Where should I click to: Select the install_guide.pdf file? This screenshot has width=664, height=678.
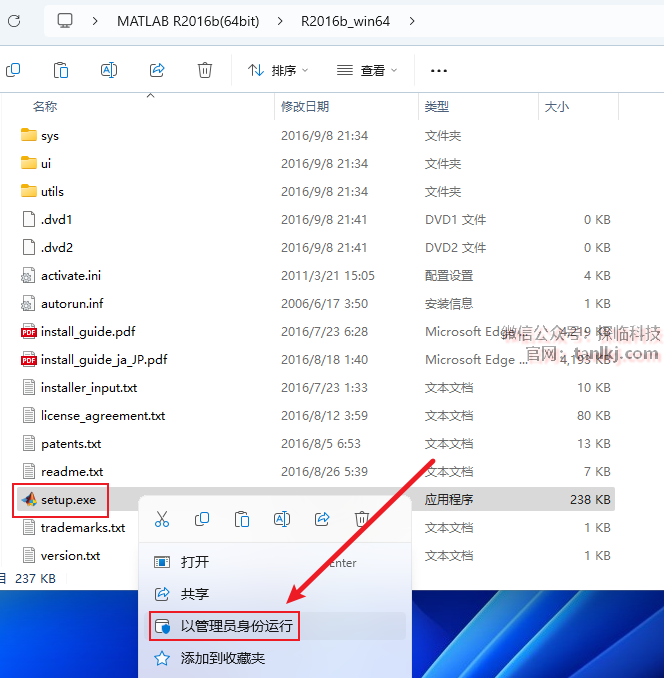pyautogui.click(x=87, y=331)
